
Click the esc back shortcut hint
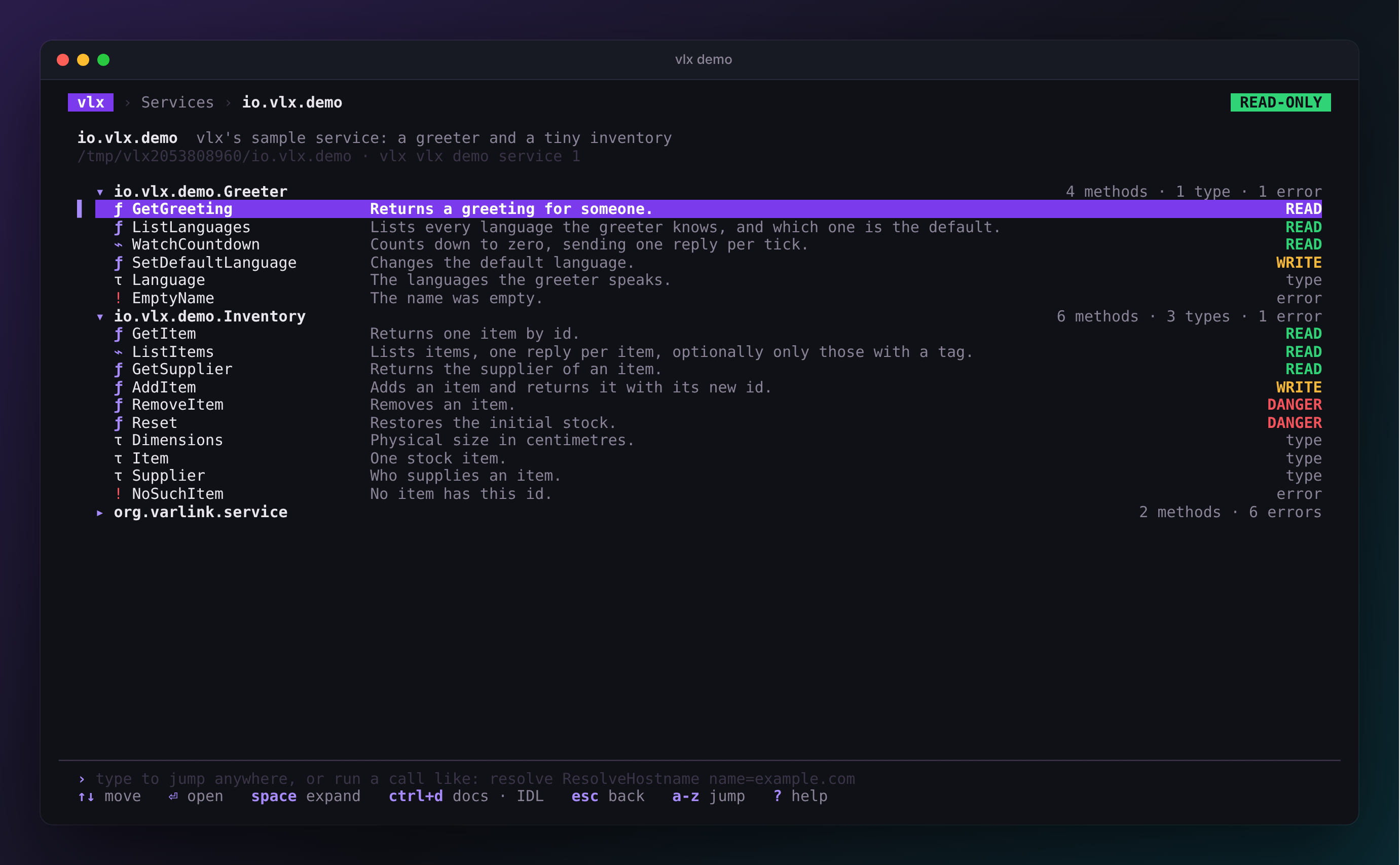coord(608,797)
